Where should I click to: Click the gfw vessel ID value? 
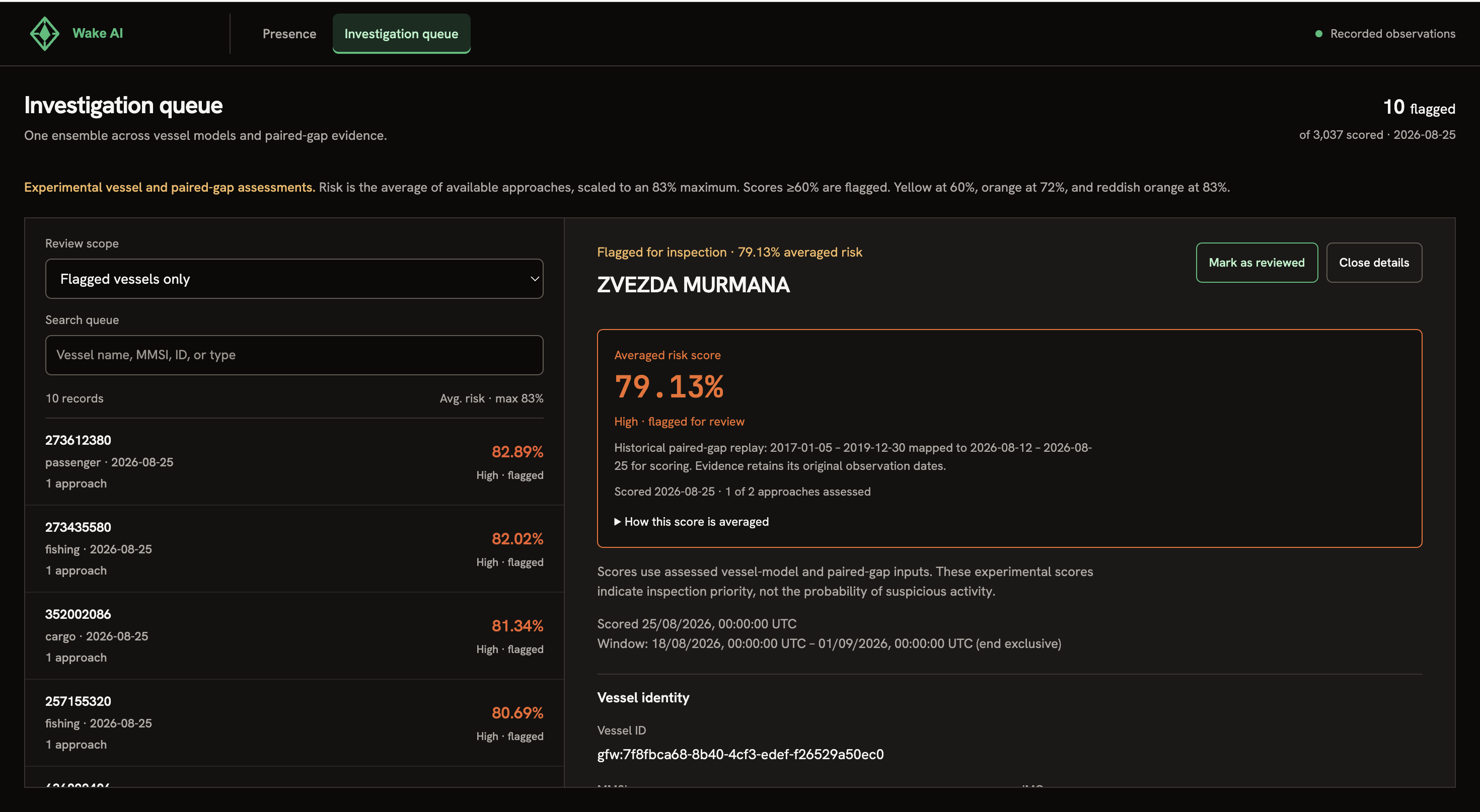(741, 754)
